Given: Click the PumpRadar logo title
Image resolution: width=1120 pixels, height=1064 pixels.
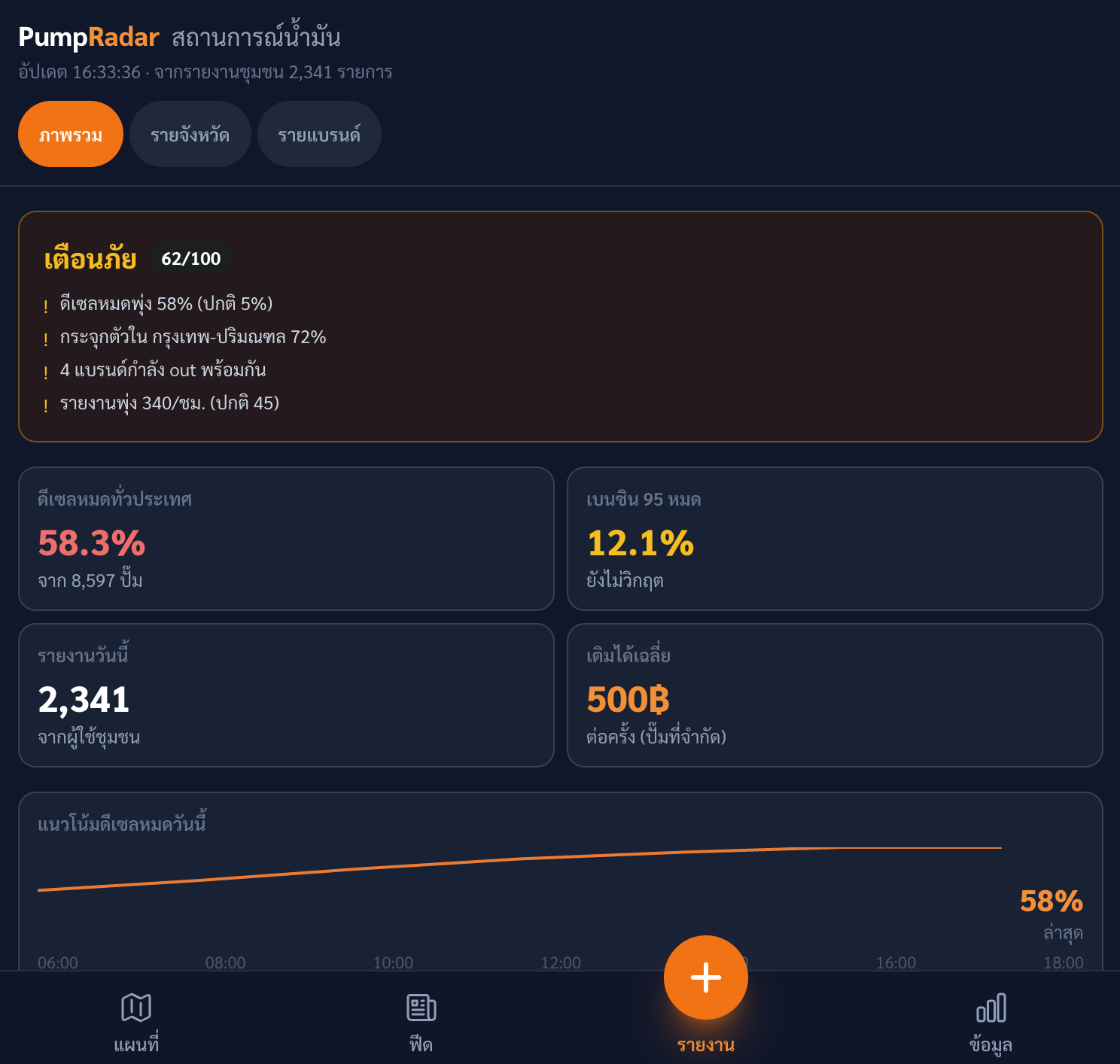Looking at the screenshot, I should point(89,37).
